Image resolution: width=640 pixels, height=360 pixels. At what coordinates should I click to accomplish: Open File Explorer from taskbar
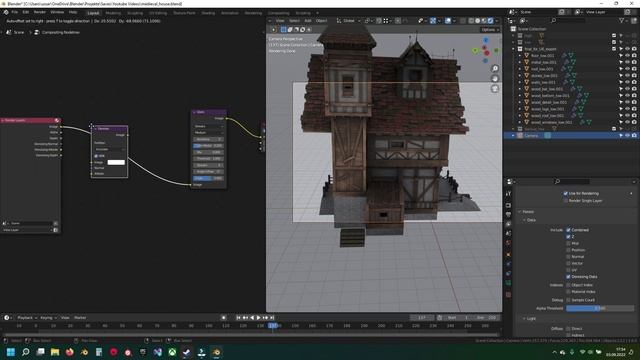[55, 352]
